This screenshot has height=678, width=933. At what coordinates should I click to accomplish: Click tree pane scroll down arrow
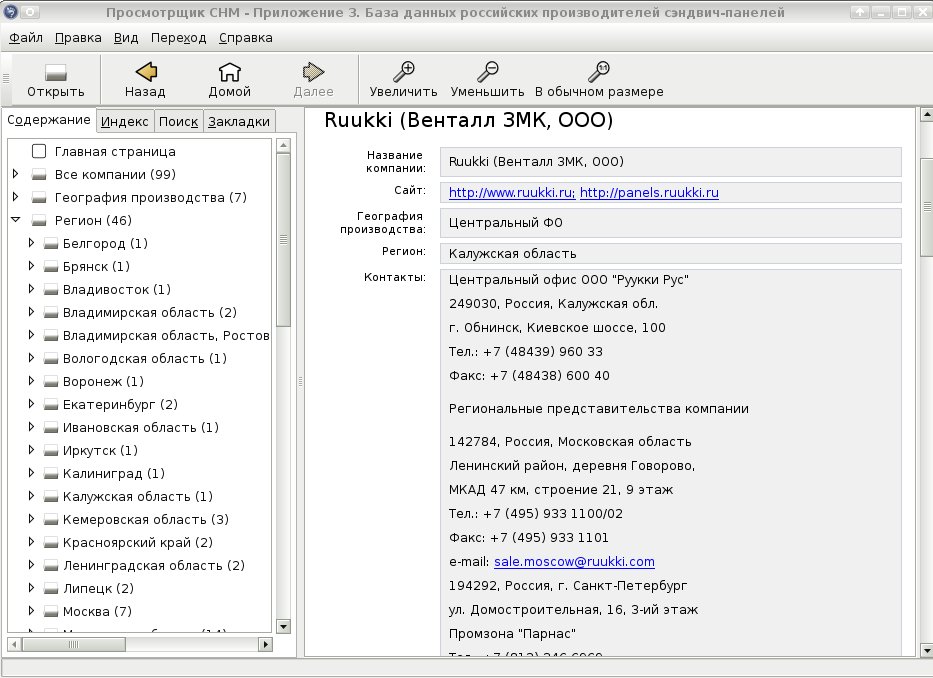(283, 626)
